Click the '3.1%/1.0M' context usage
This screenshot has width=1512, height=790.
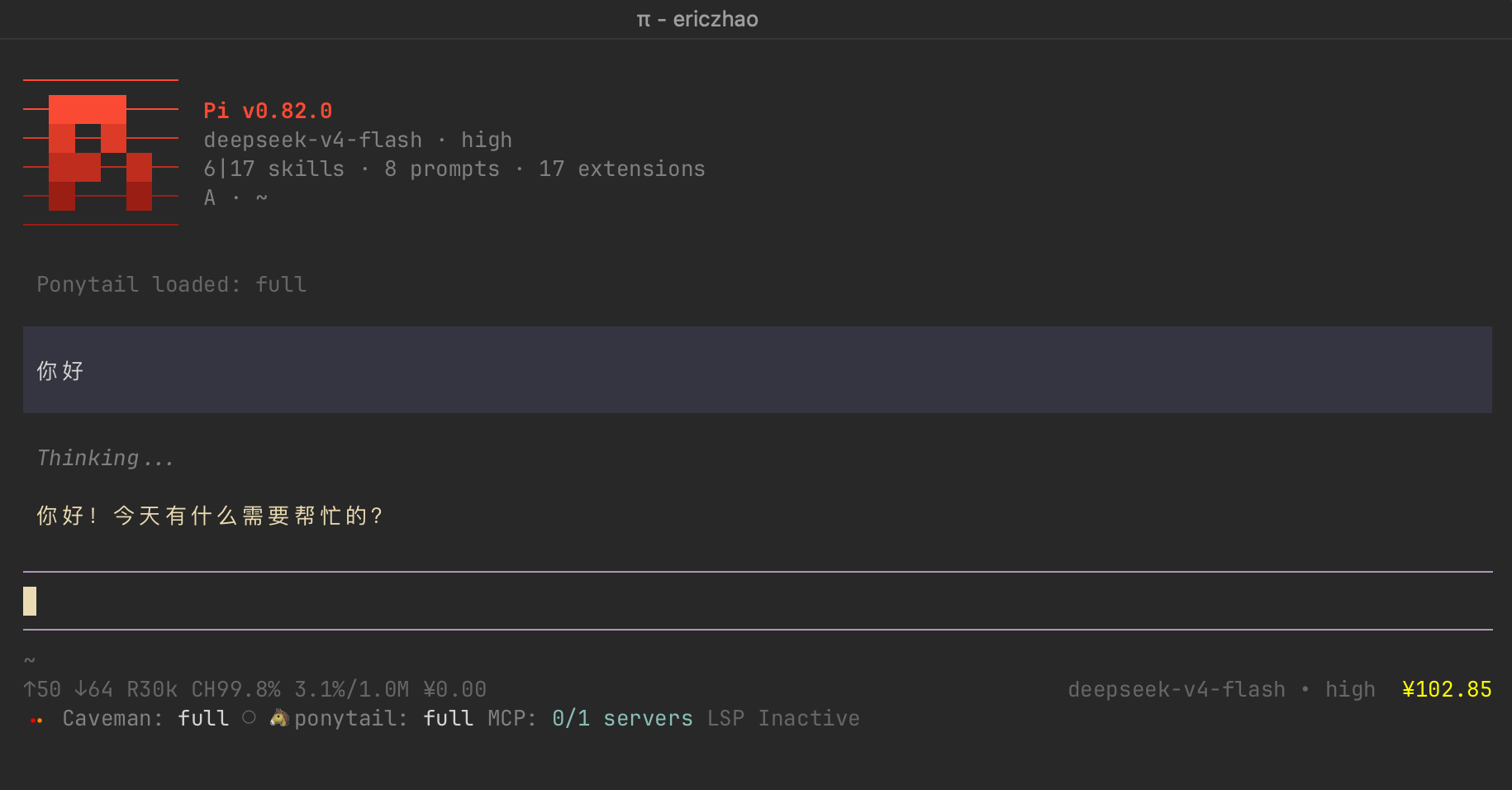pyautogui.click(x=352, y=689)
